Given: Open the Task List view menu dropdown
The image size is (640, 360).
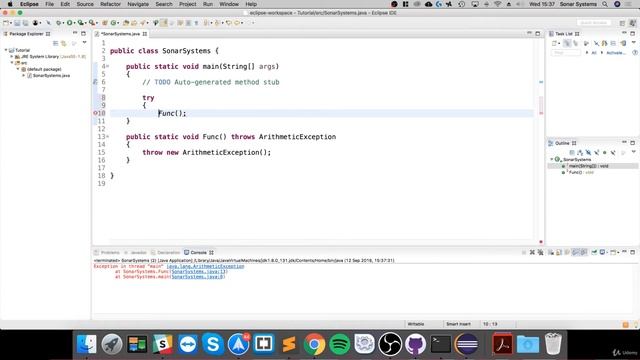Looking at the screenshot, I should pos(633,42).
